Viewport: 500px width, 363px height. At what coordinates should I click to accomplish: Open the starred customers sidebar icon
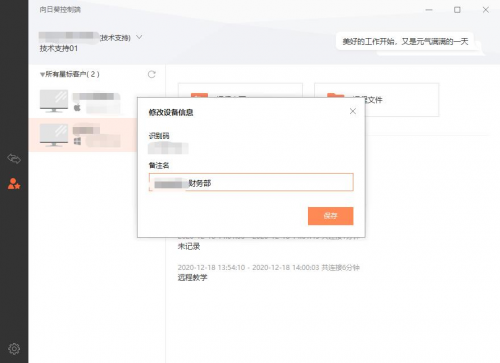pyautogui.click(x=14, y=183)
